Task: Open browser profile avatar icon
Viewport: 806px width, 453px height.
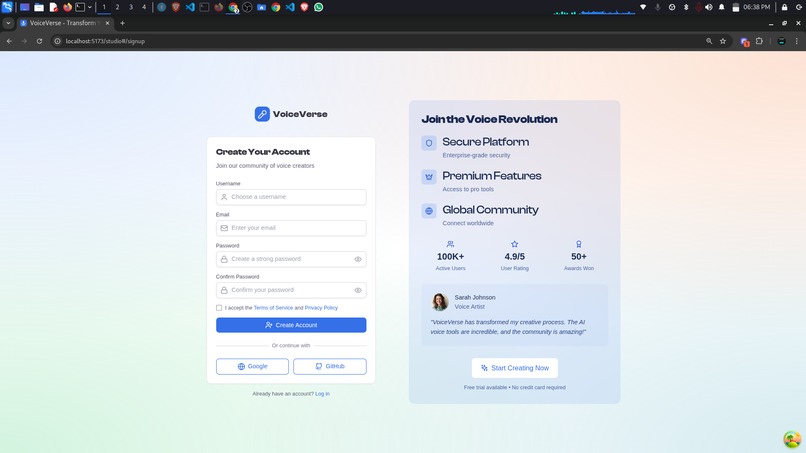Action: 781,41
